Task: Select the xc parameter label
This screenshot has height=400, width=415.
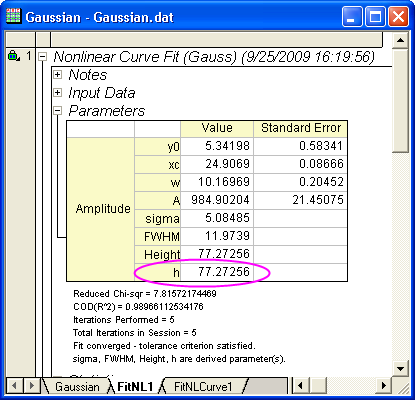Action: 158,164
